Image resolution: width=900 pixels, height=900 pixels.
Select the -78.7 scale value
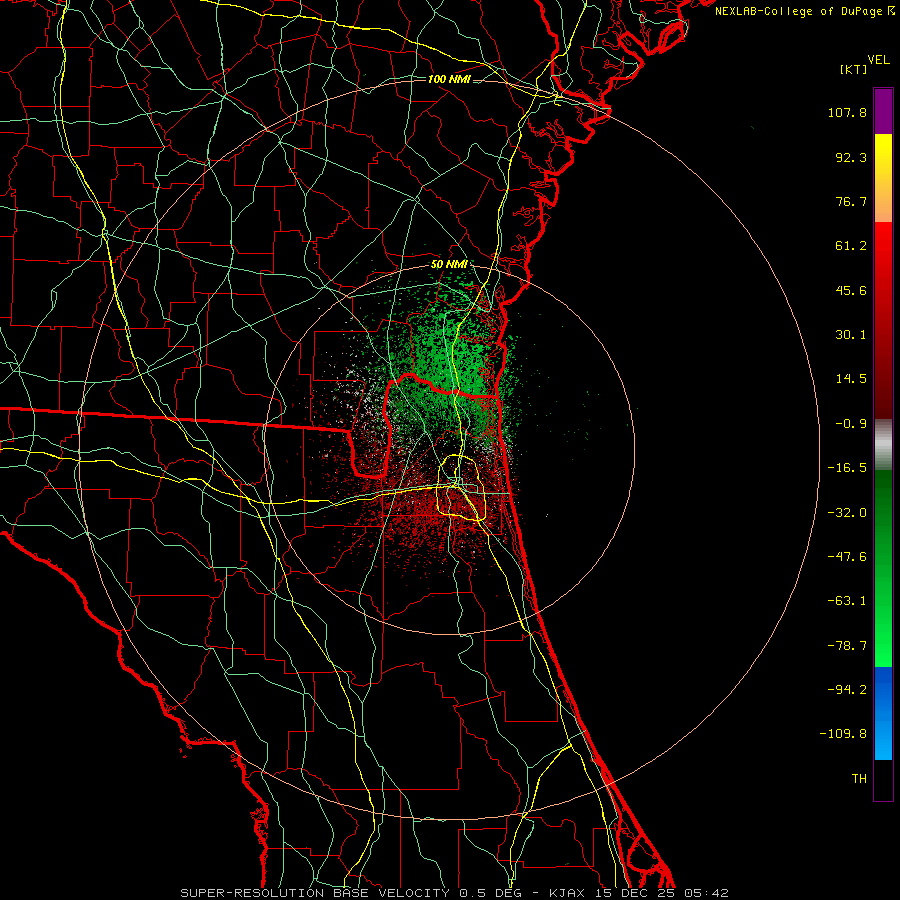pos(847,646)
